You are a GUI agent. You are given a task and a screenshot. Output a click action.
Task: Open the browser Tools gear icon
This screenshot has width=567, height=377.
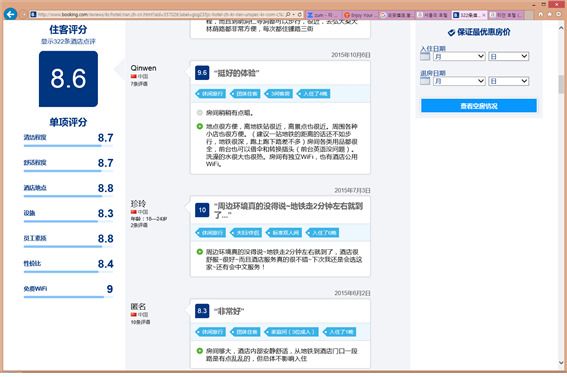click(x=559, y=14)
